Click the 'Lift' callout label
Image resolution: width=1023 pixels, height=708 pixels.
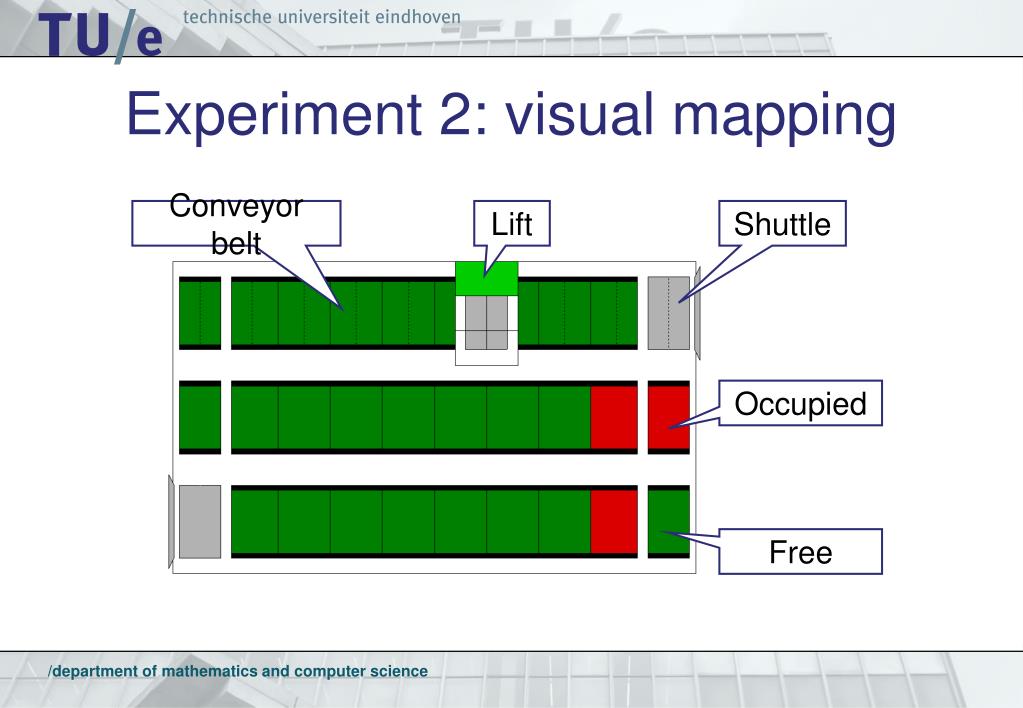(512, 223)
